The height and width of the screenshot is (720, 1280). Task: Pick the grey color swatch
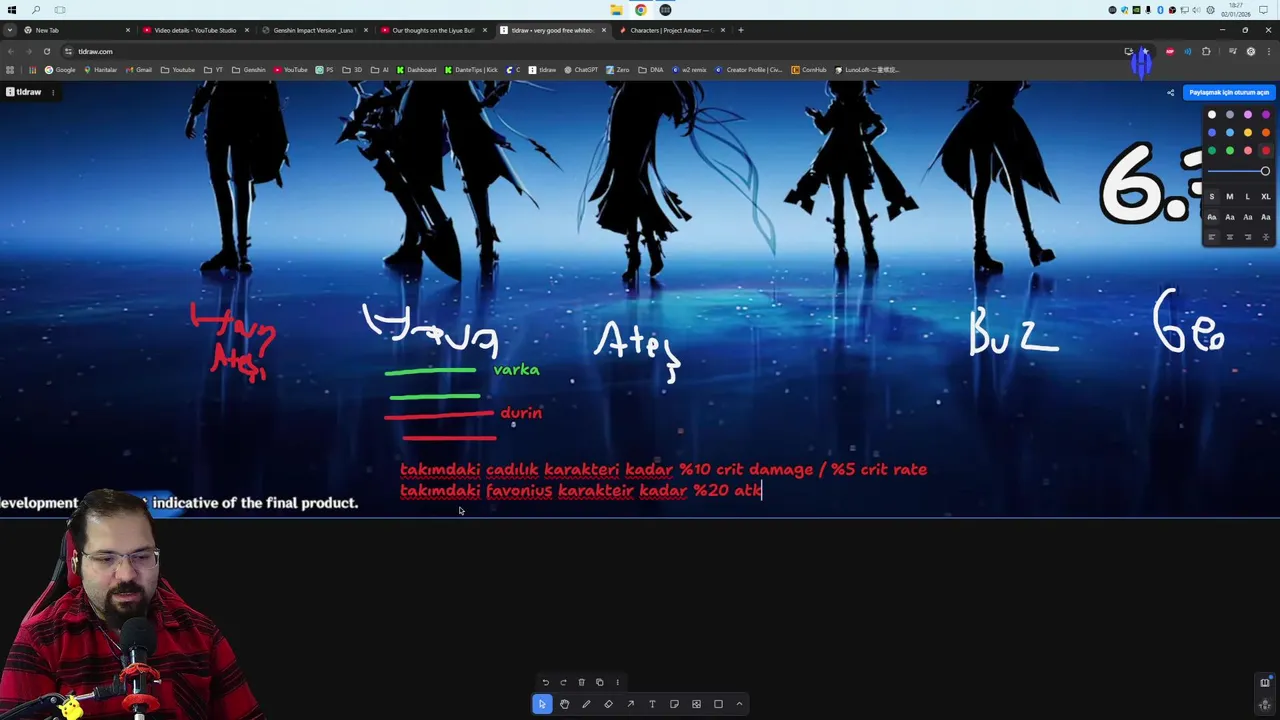[x=1230, y=115]
